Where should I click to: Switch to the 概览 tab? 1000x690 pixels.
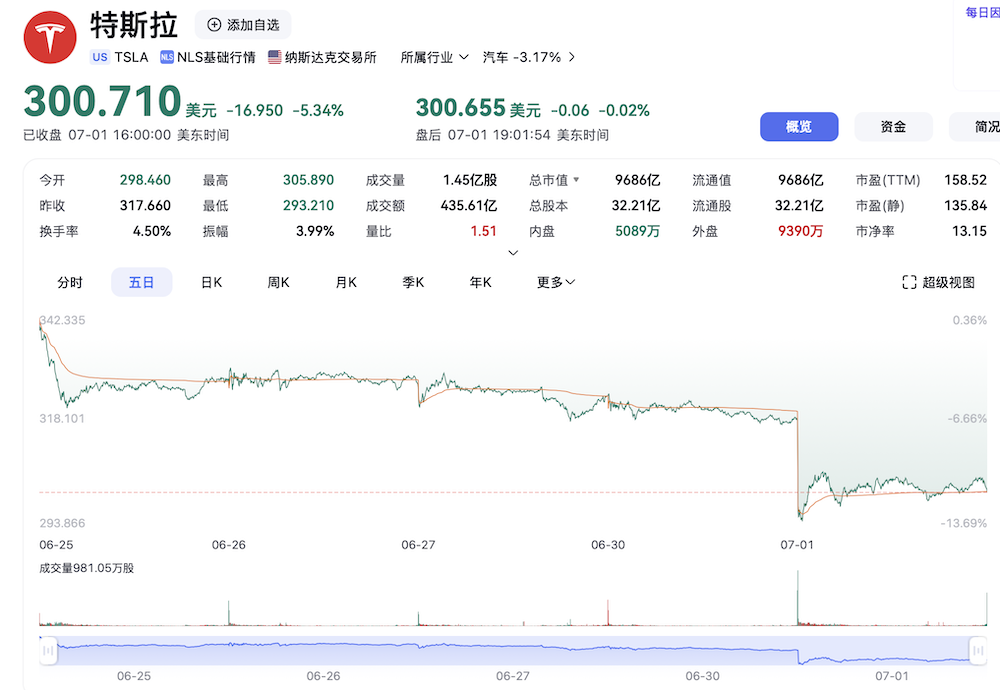click(x=799, y=127)
